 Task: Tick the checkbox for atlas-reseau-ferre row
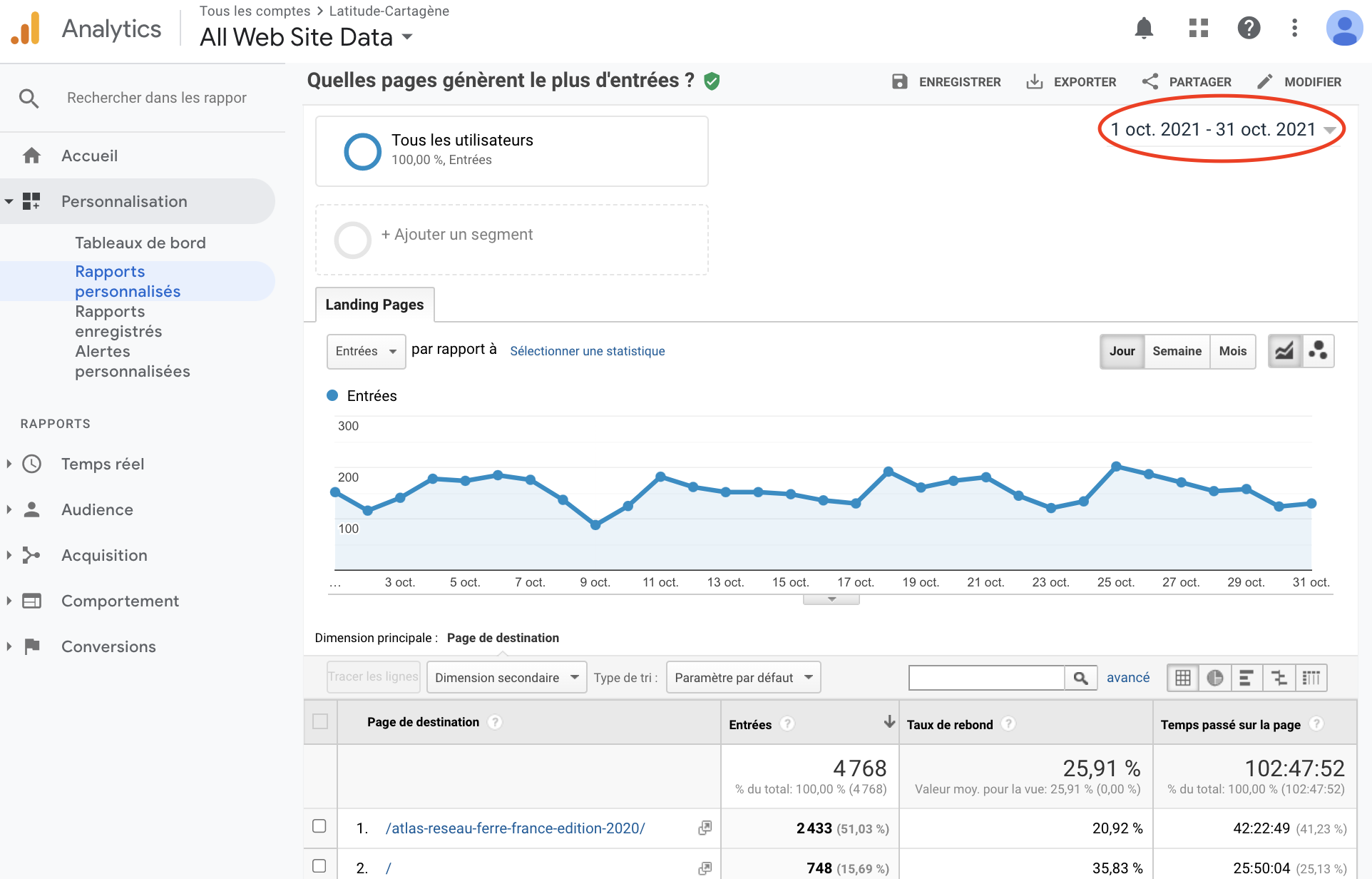tap(319, 826)
